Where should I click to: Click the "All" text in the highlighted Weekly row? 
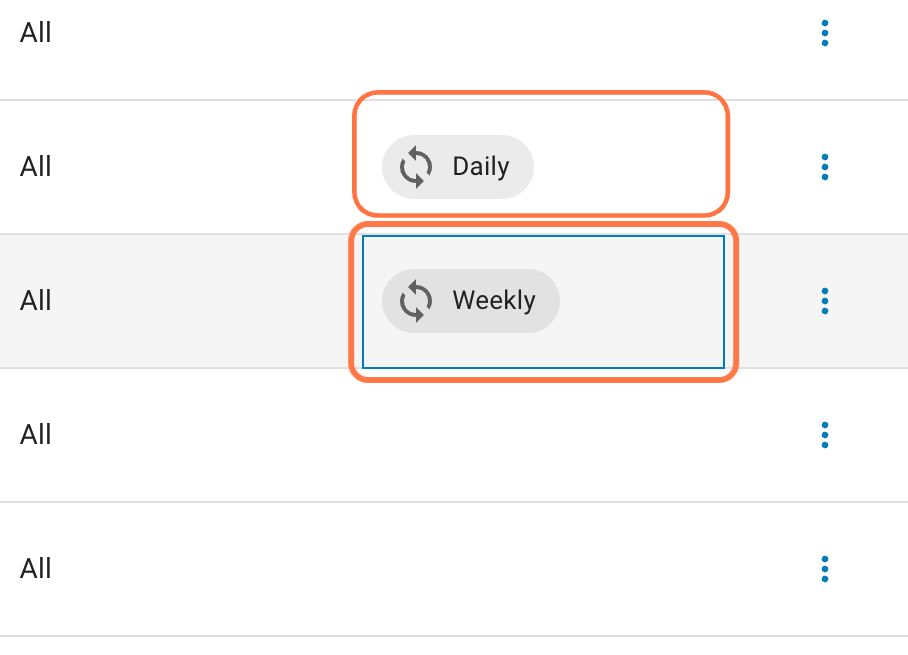pyautogui.click(x=36, y=301)
